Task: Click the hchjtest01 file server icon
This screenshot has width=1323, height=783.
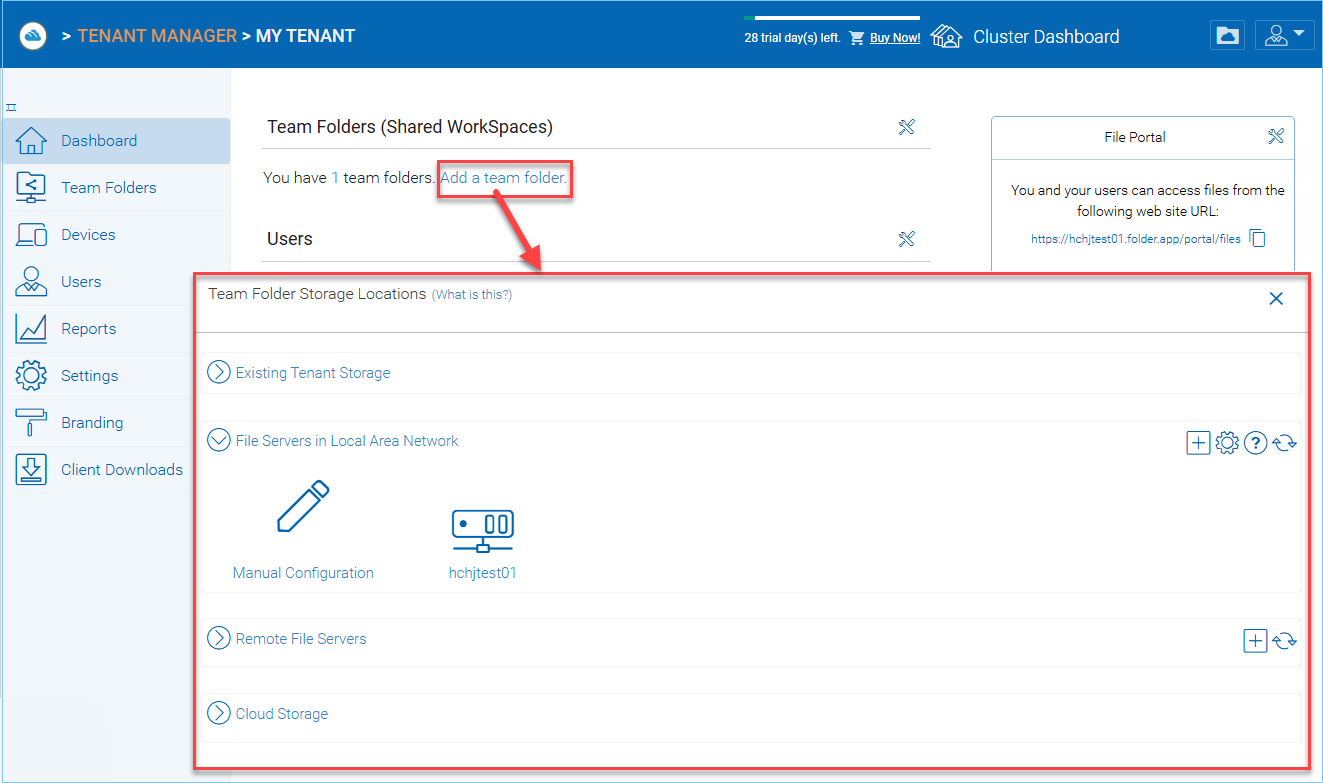Action: coord(483,530)
